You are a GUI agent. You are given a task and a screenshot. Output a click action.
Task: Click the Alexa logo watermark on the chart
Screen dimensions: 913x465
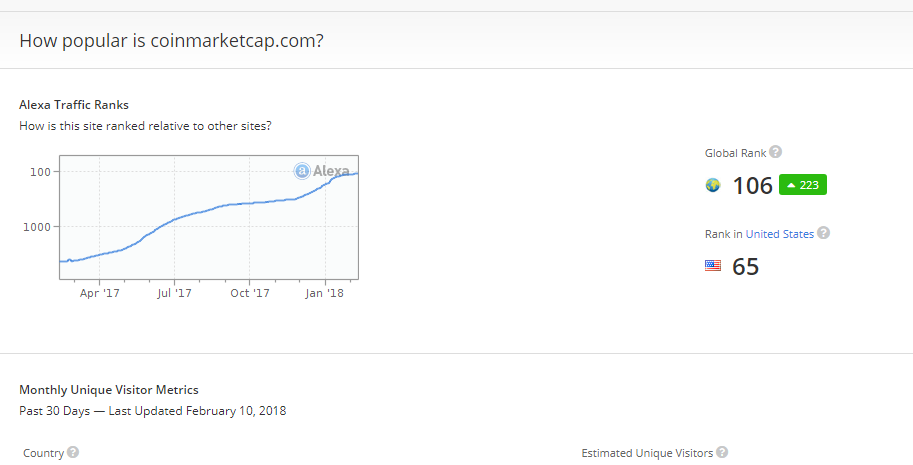coord(322,170)
